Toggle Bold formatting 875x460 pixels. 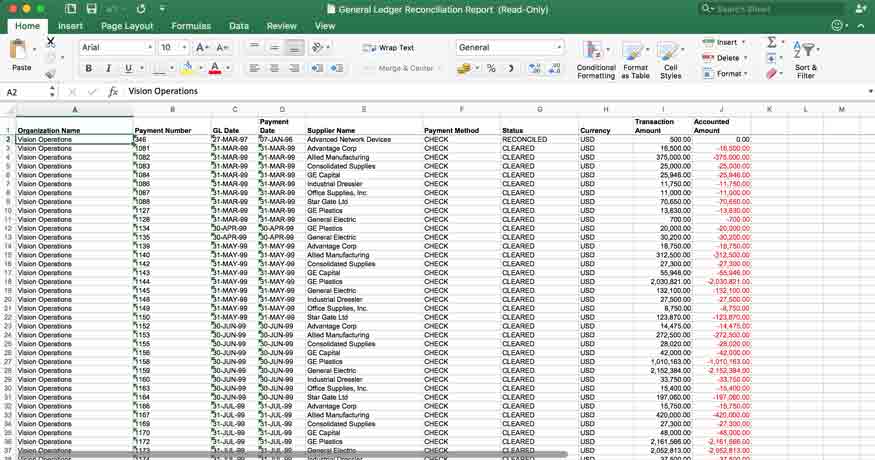[x=88, y=69]
